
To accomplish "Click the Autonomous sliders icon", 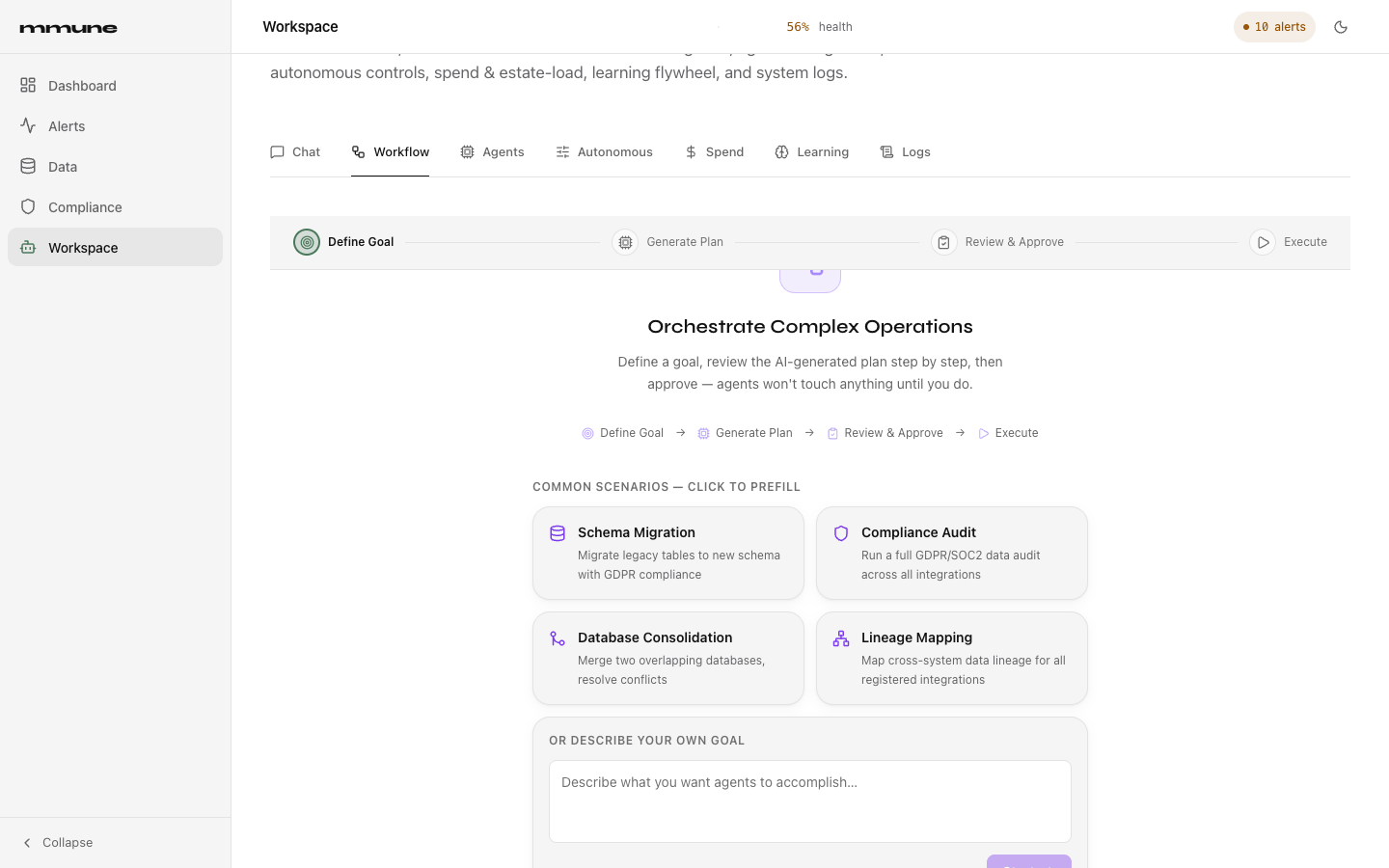I will (x=562, y=152).
